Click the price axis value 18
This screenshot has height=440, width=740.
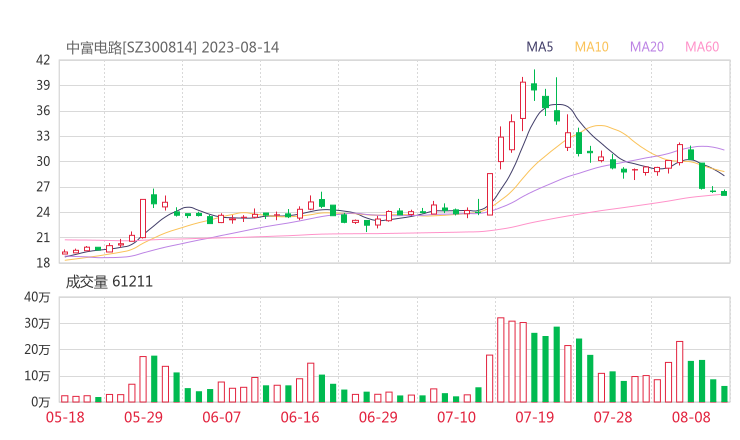pyautogui.click(x=43, y=263)
